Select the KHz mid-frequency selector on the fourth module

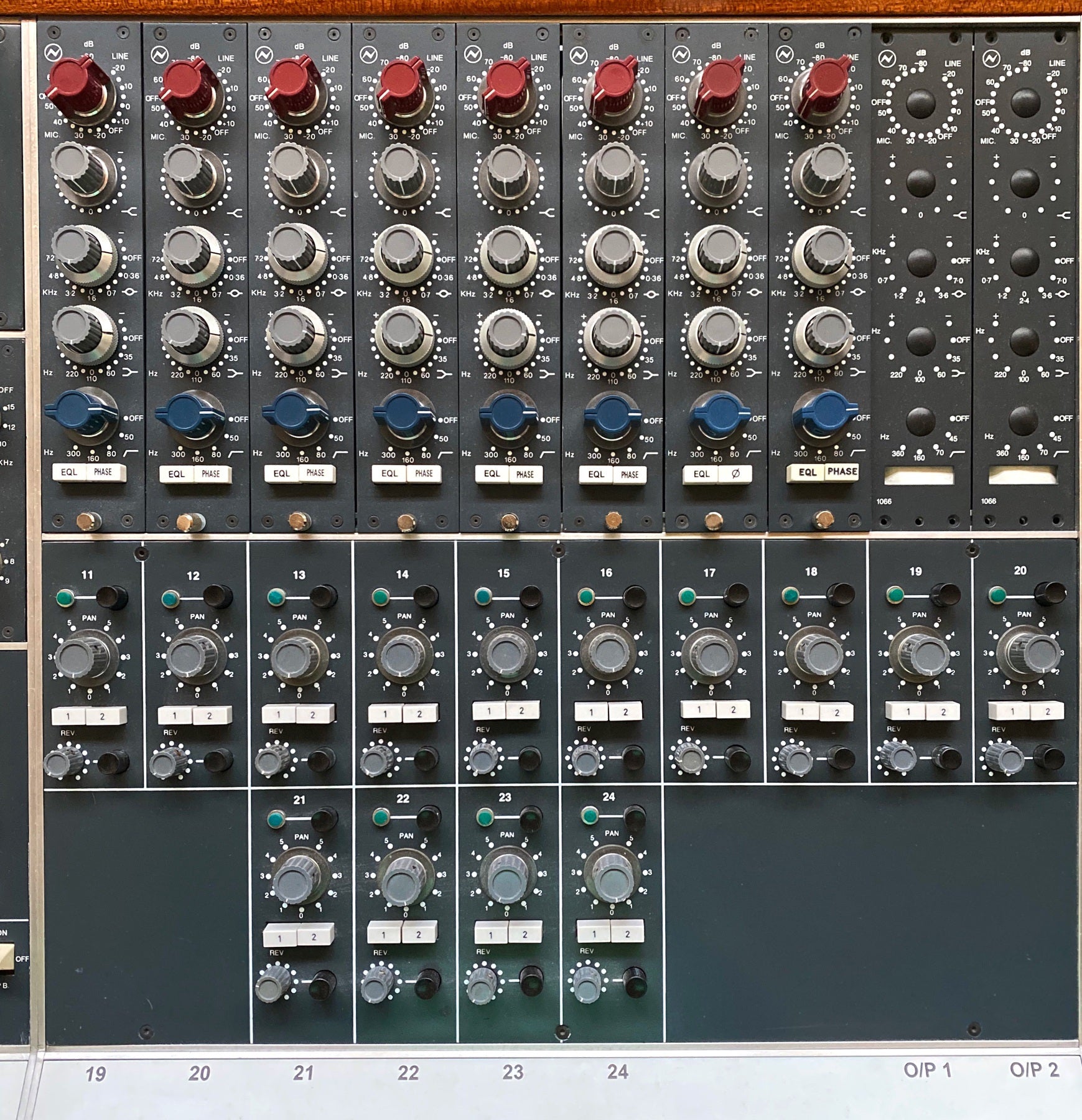click(x=398, y=250)
